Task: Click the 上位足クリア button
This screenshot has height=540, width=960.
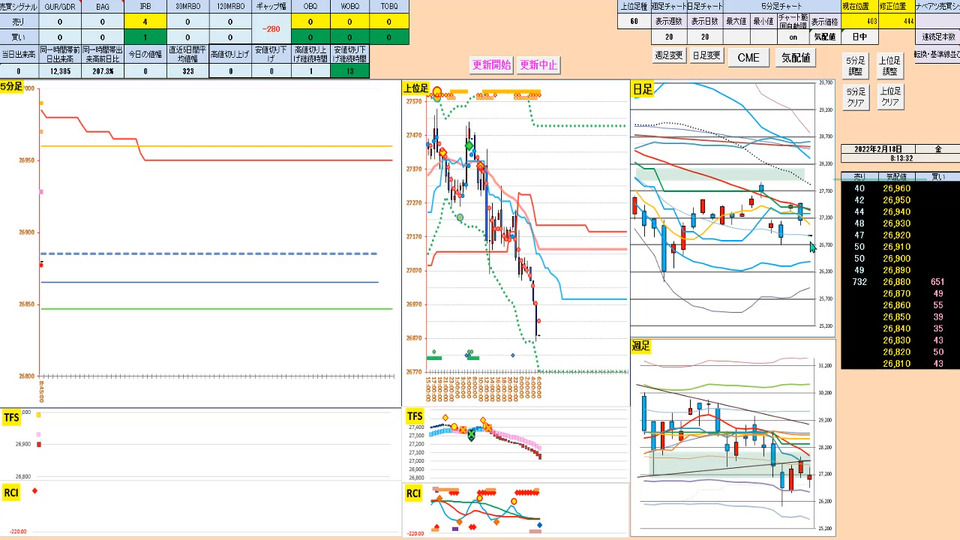Action: (890, 97)
